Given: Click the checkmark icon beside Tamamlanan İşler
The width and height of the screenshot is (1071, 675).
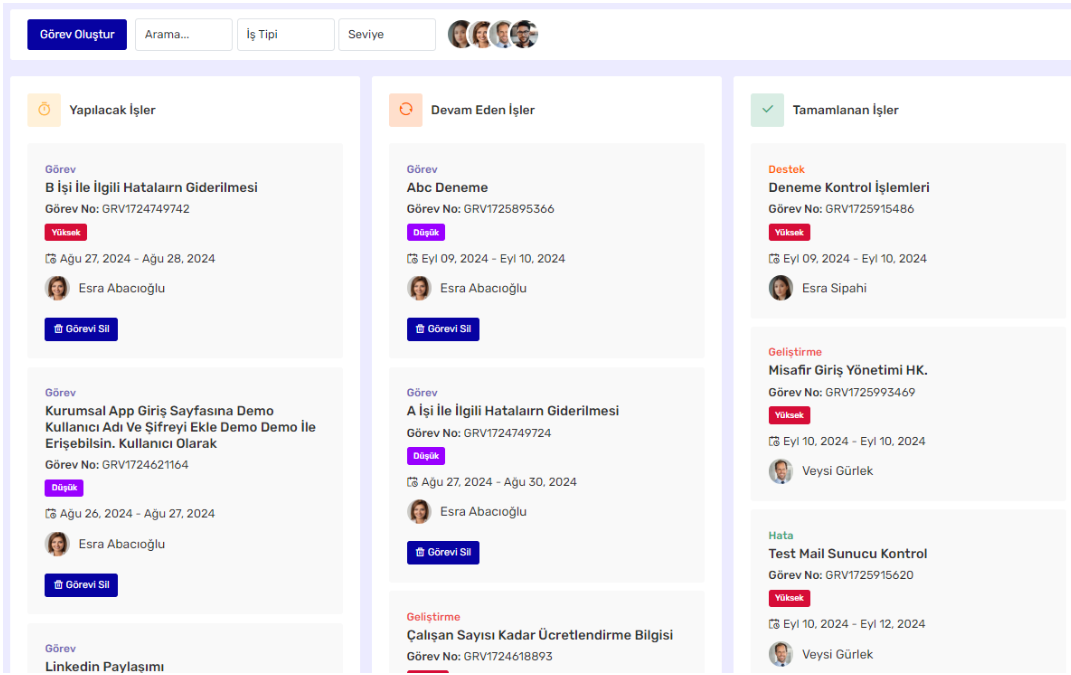Looking at the screenshot, I should [x=767, y=110].
